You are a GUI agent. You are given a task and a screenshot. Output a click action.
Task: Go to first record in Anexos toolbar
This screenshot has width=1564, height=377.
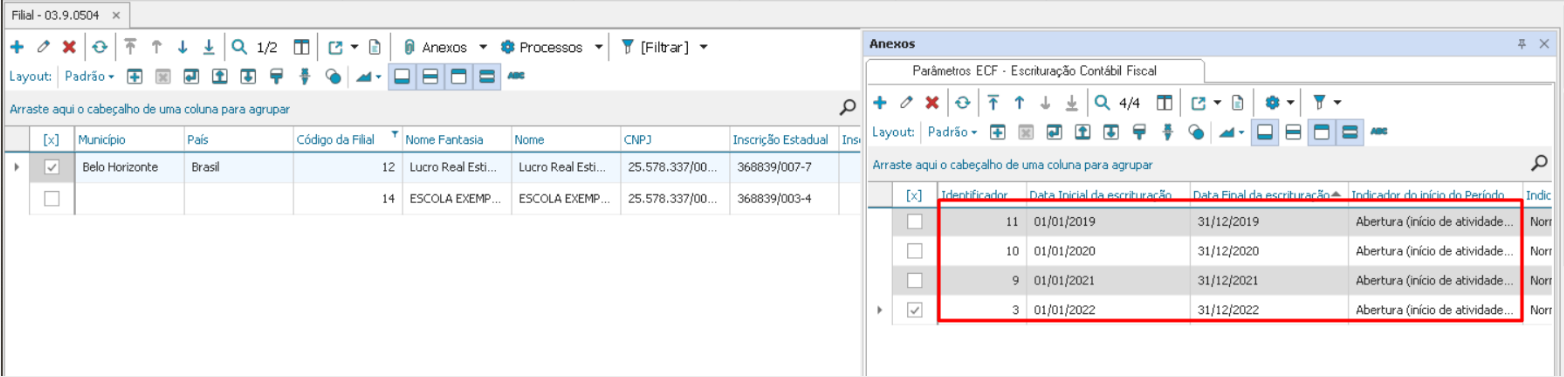[993, 102]
